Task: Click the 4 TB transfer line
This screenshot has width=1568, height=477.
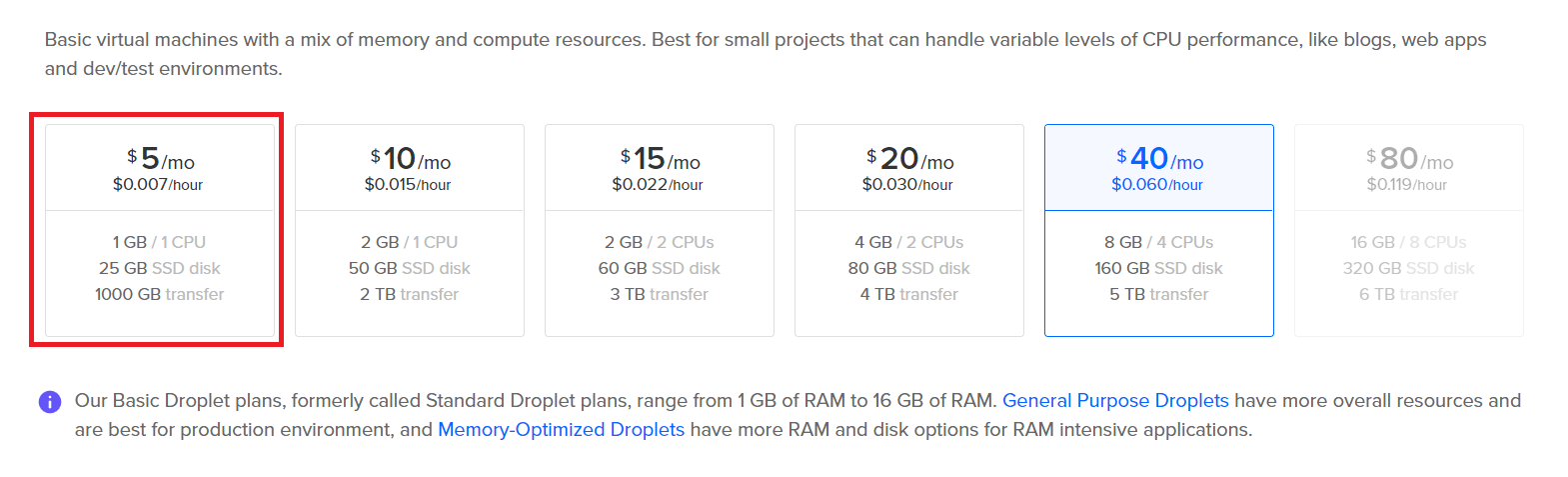Action: pos(908,294)
